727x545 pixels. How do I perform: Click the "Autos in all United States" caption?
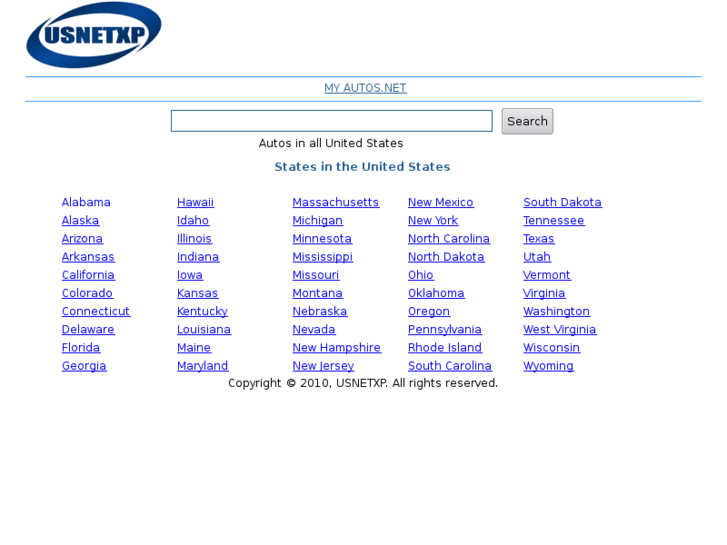[x=331, y=143]
